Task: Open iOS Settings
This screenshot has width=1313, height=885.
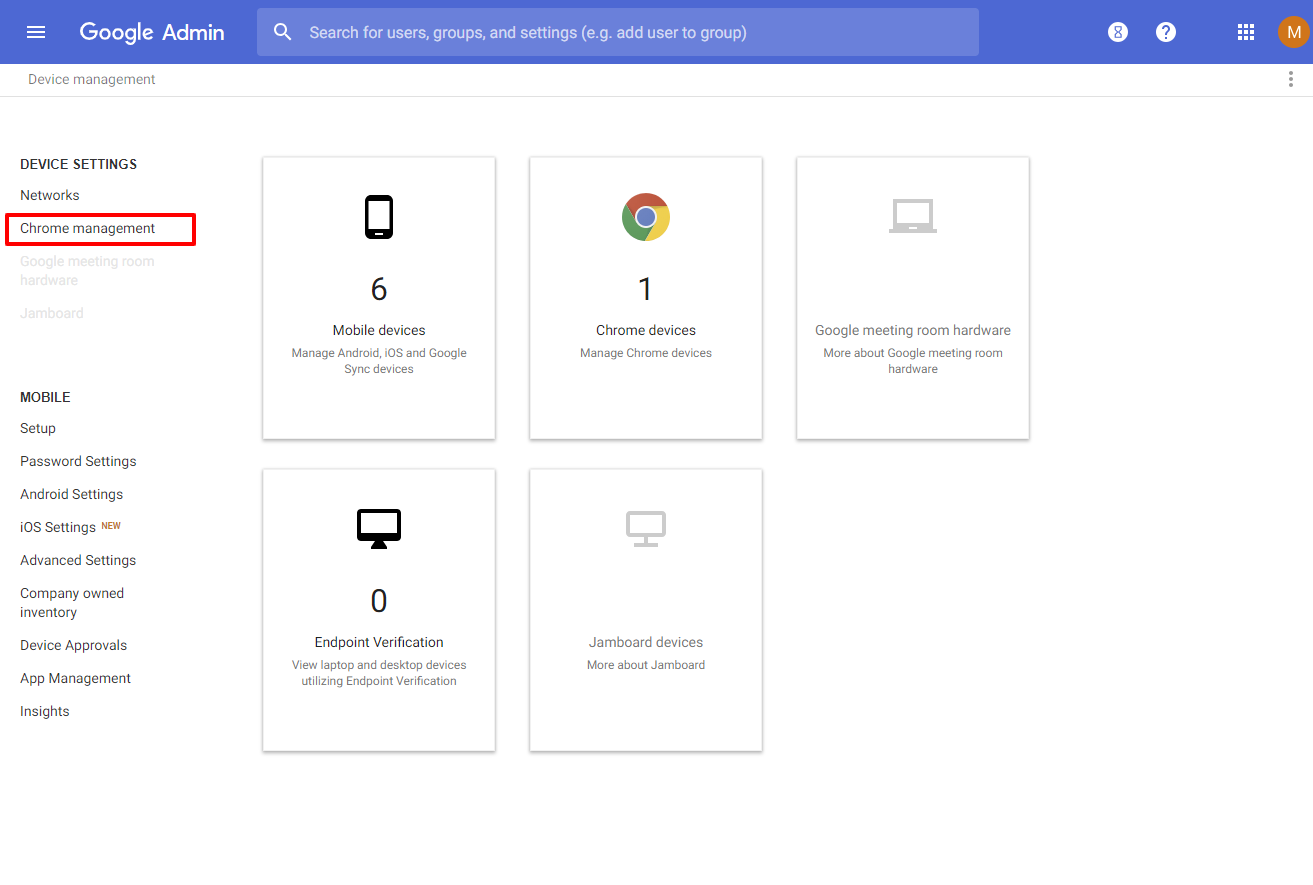Action: [x=58, y=527]
